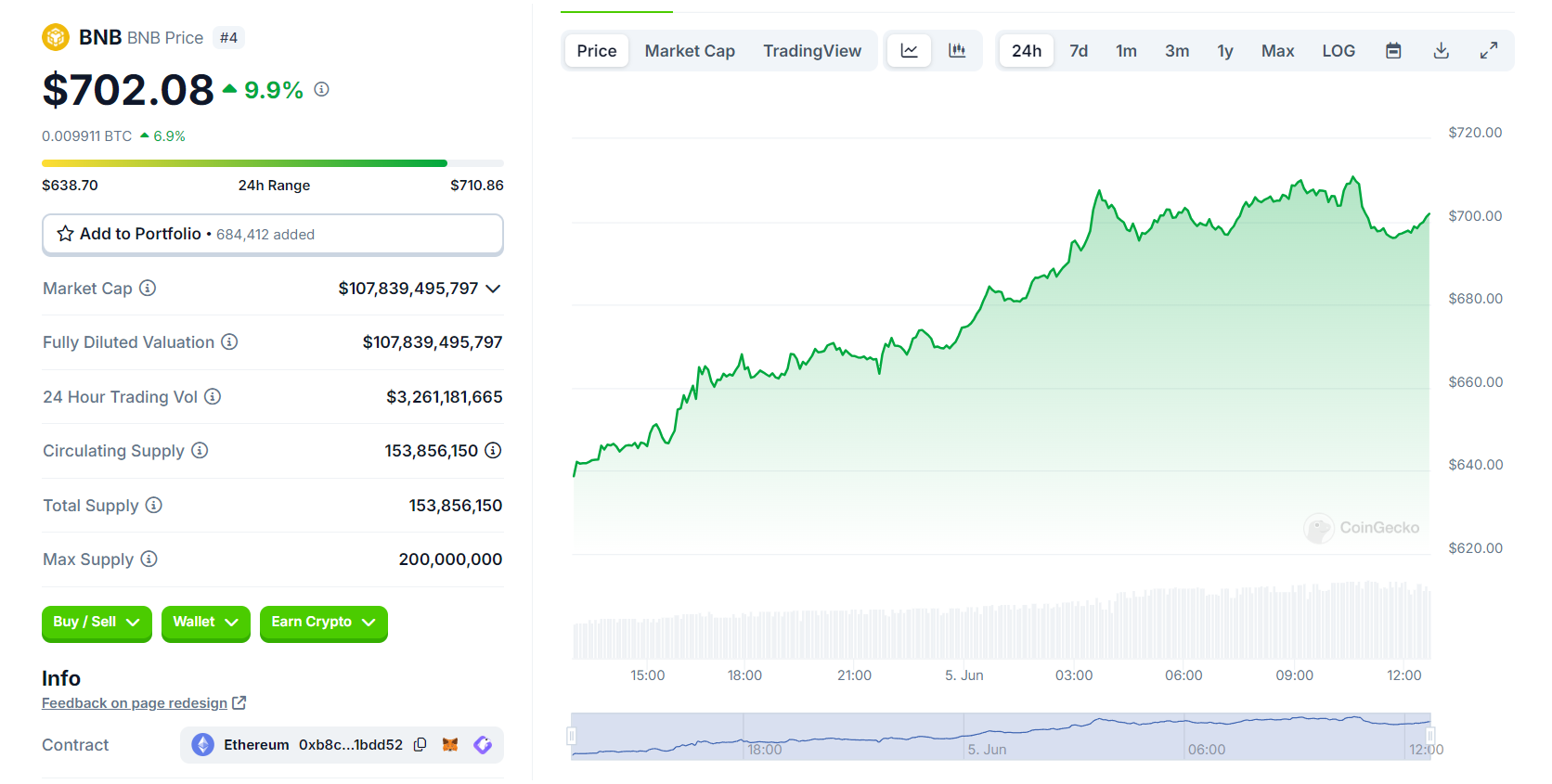Add token to MetaMask via fox icon
1552x784 pixels.
[x=450, y=745]
